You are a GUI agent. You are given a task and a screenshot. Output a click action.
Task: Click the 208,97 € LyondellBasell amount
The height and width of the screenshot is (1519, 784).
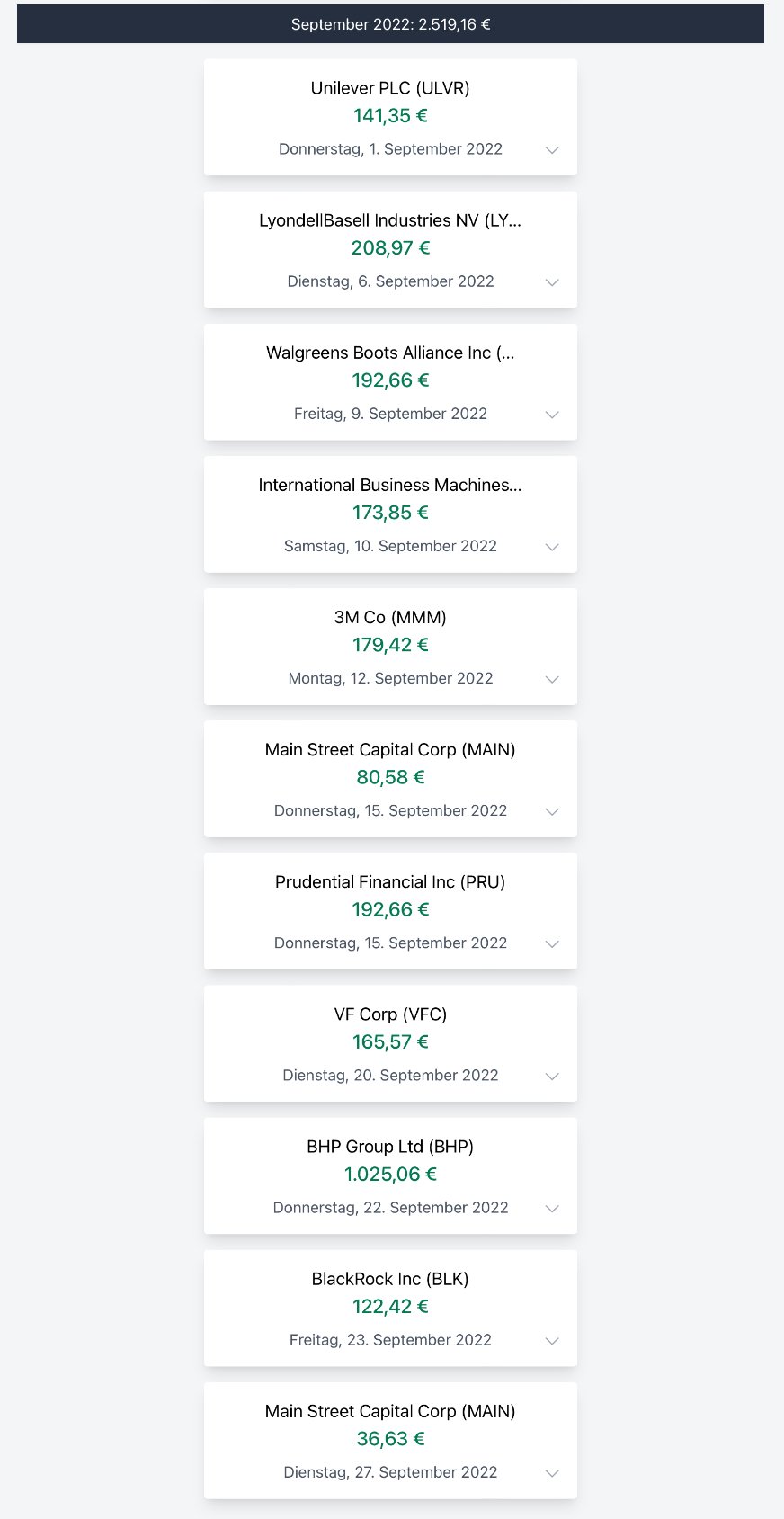[x=390, y=248]
